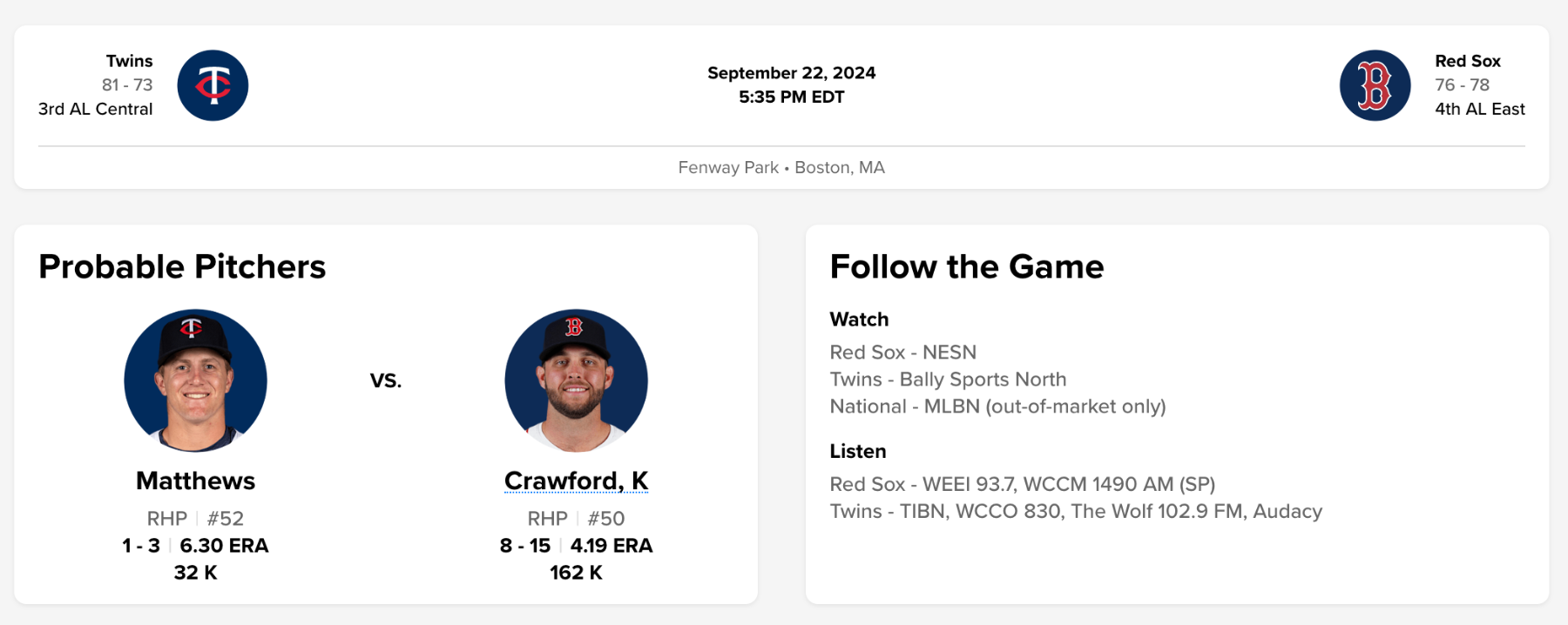The width and height of the screenshot is (1568, 625).
Task: Click the Probable Pitchers heading
Action: coord(182,266)
